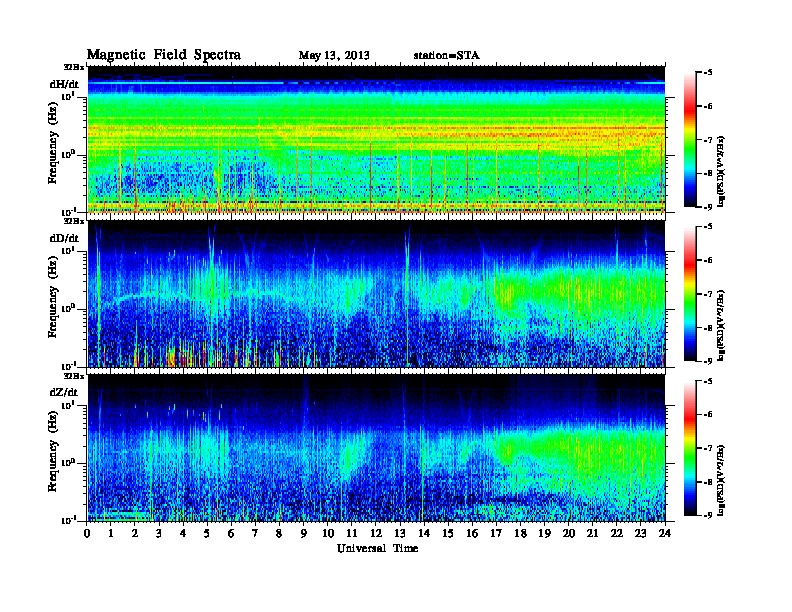Click the '-7' value on dD/dt color scale
Viewport: 792px width, 612px height.
click(708, 294)
